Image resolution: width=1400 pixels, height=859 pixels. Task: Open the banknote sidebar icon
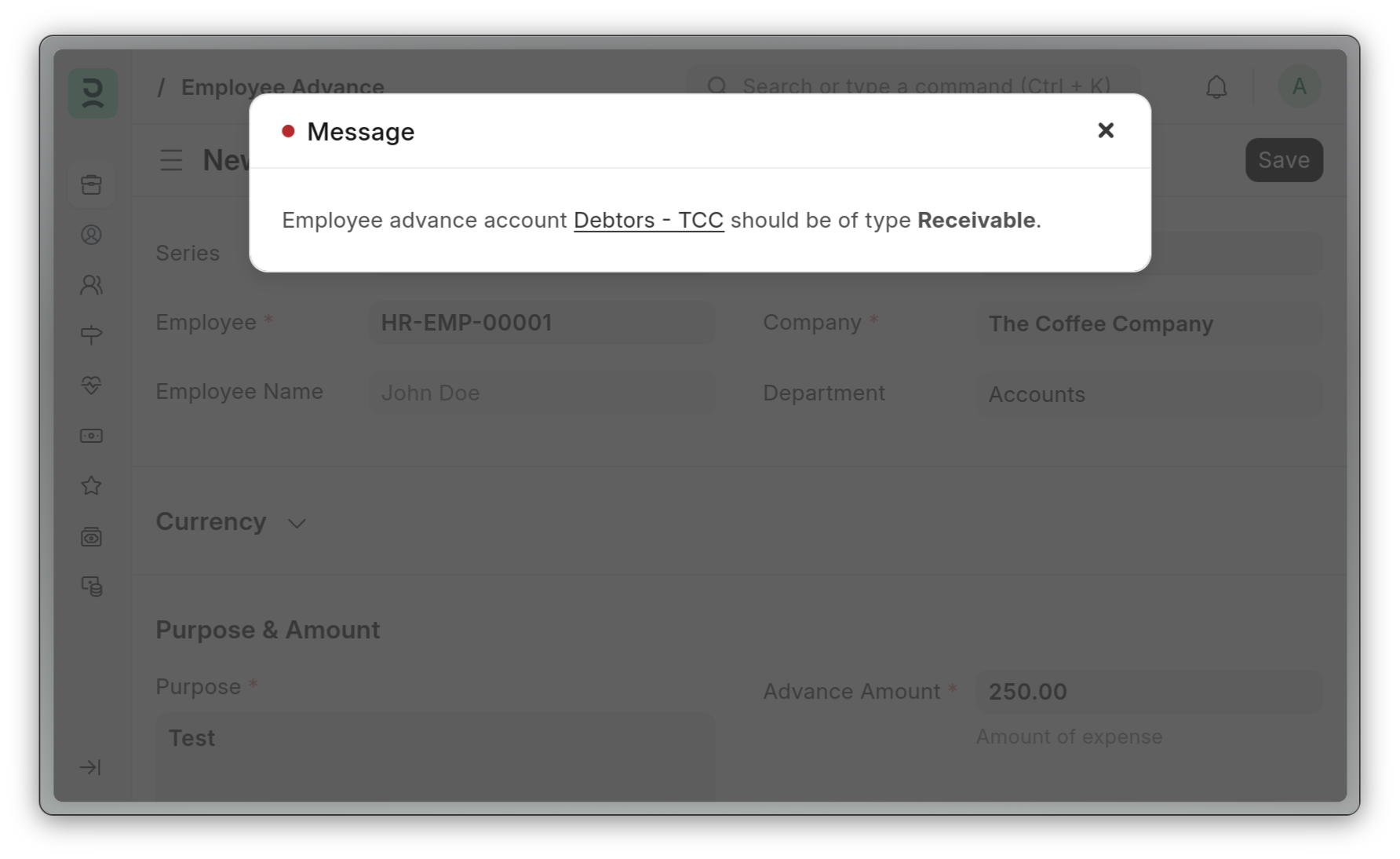[92, 436]
